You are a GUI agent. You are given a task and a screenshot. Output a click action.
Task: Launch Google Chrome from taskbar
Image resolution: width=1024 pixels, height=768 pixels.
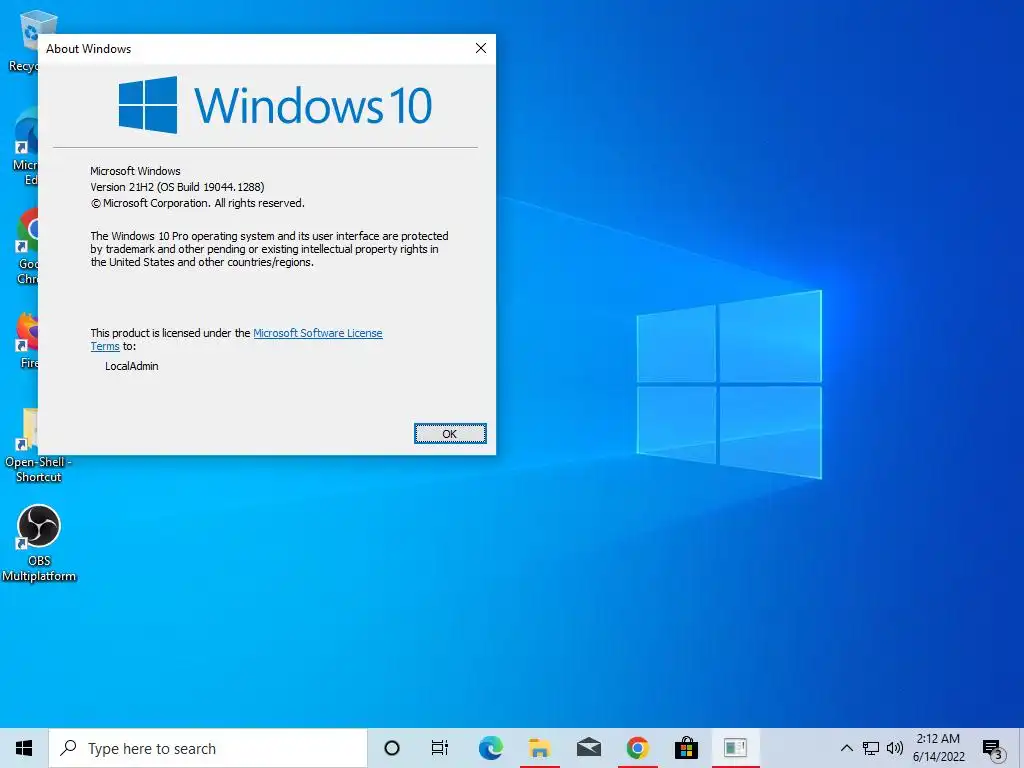point(637,748)
